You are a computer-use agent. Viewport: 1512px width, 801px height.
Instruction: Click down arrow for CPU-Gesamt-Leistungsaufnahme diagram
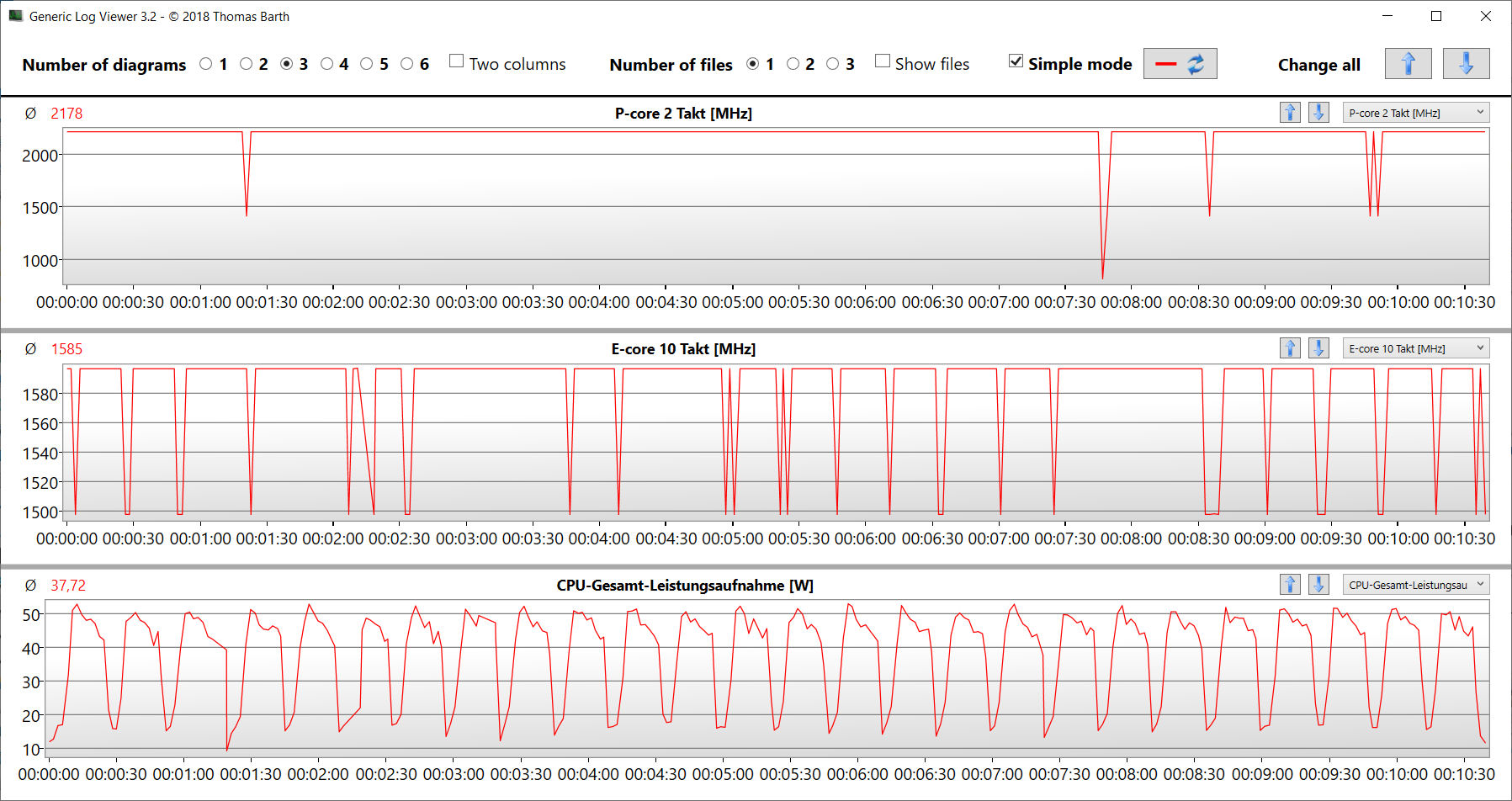(1318, 585)
